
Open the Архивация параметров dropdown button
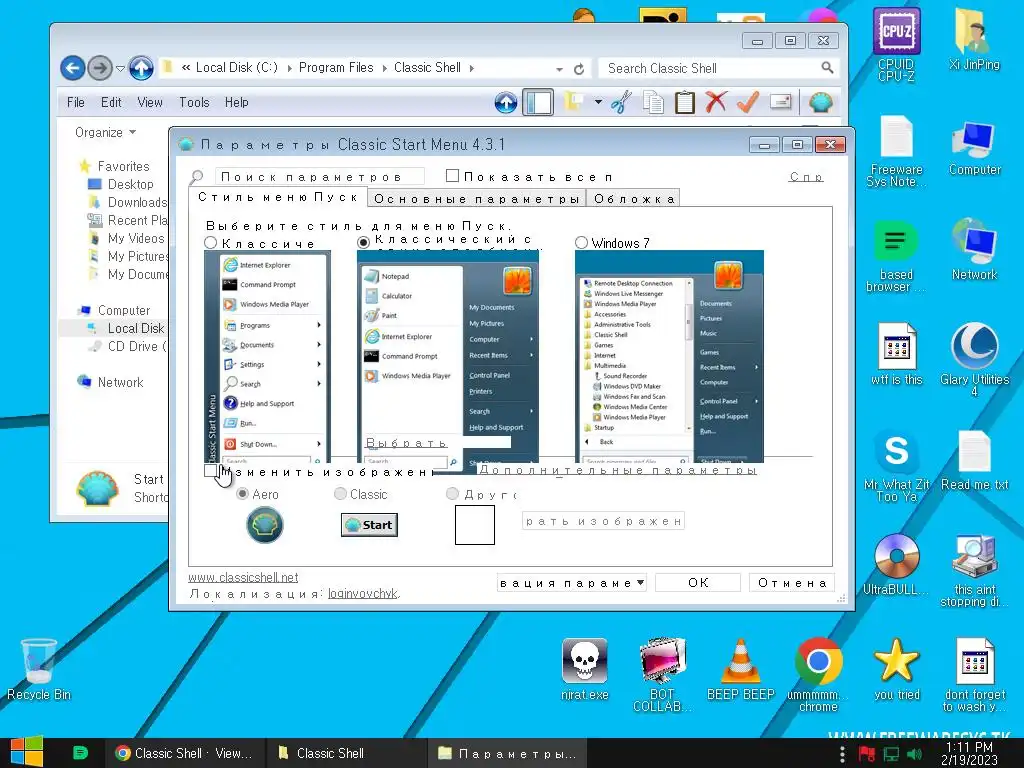571,583
